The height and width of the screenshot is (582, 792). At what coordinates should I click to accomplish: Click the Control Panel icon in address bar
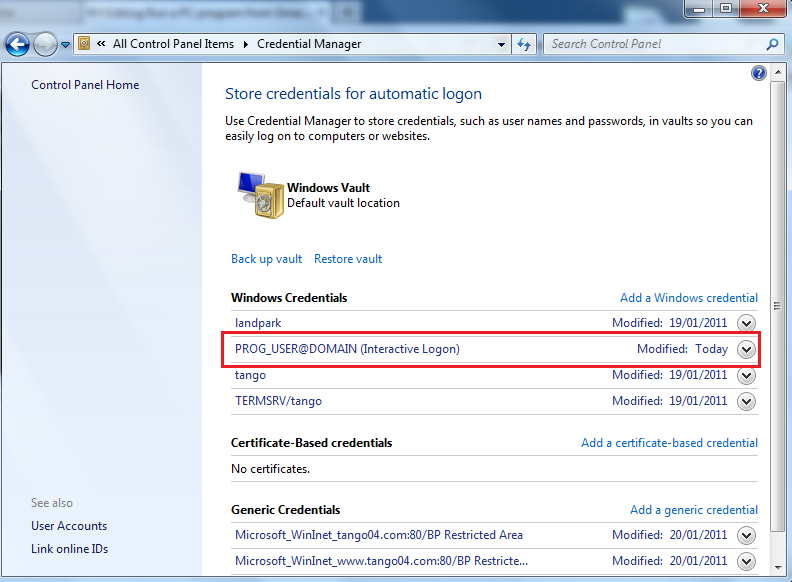click(x=85, y=44)
